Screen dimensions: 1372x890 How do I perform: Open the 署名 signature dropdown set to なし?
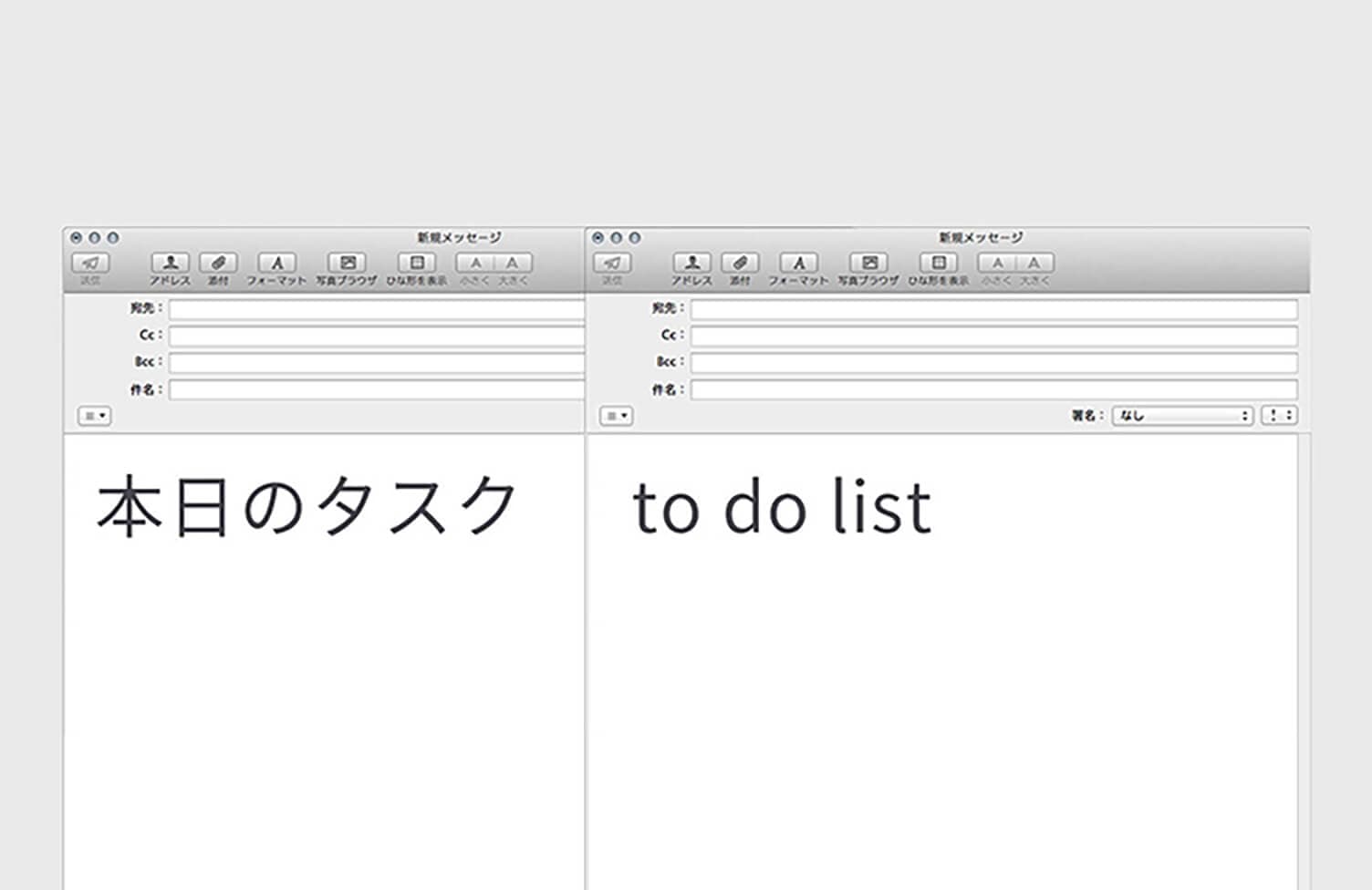click(1181, 416)
